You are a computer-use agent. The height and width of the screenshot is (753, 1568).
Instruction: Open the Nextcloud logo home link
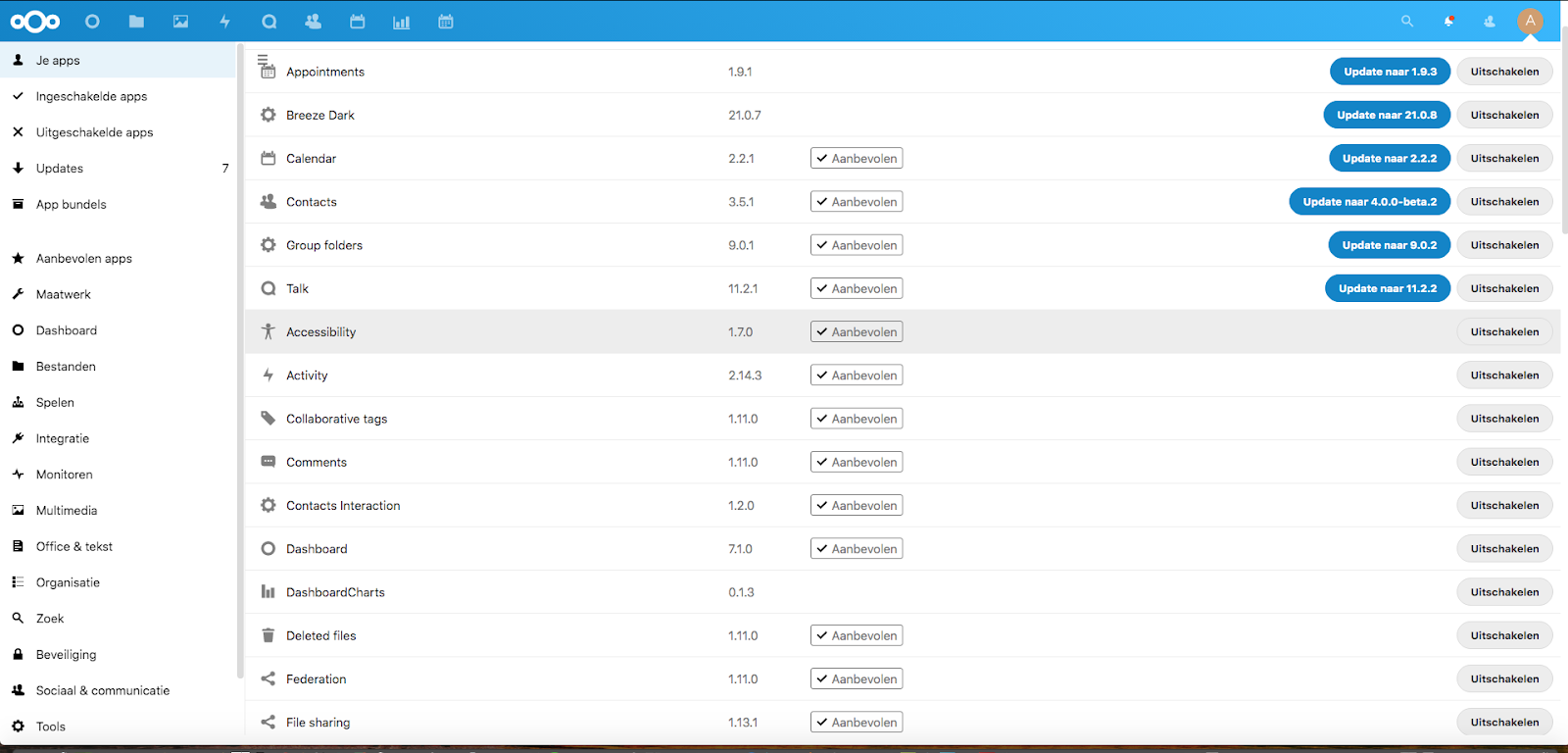pos(35,22)
